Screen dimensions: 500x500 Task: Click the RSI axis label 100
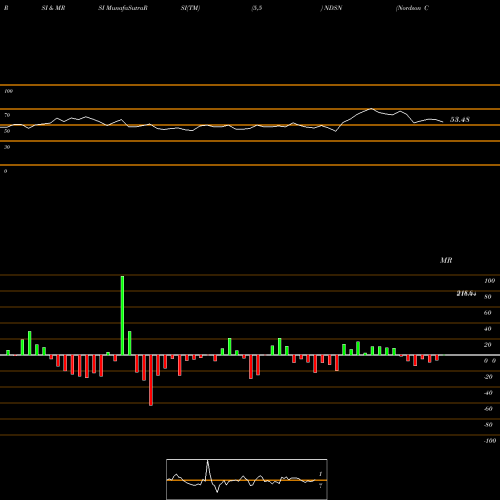(8, 91)
